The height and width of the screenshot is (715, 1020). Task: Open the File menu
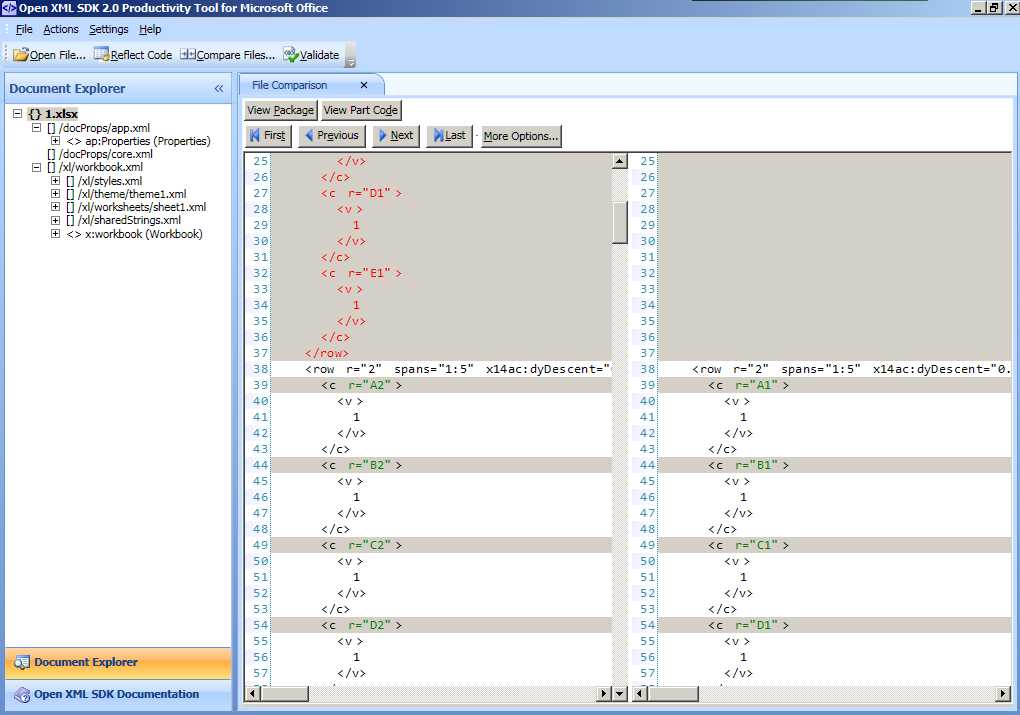pyautogui.click(x=23, y=29)
